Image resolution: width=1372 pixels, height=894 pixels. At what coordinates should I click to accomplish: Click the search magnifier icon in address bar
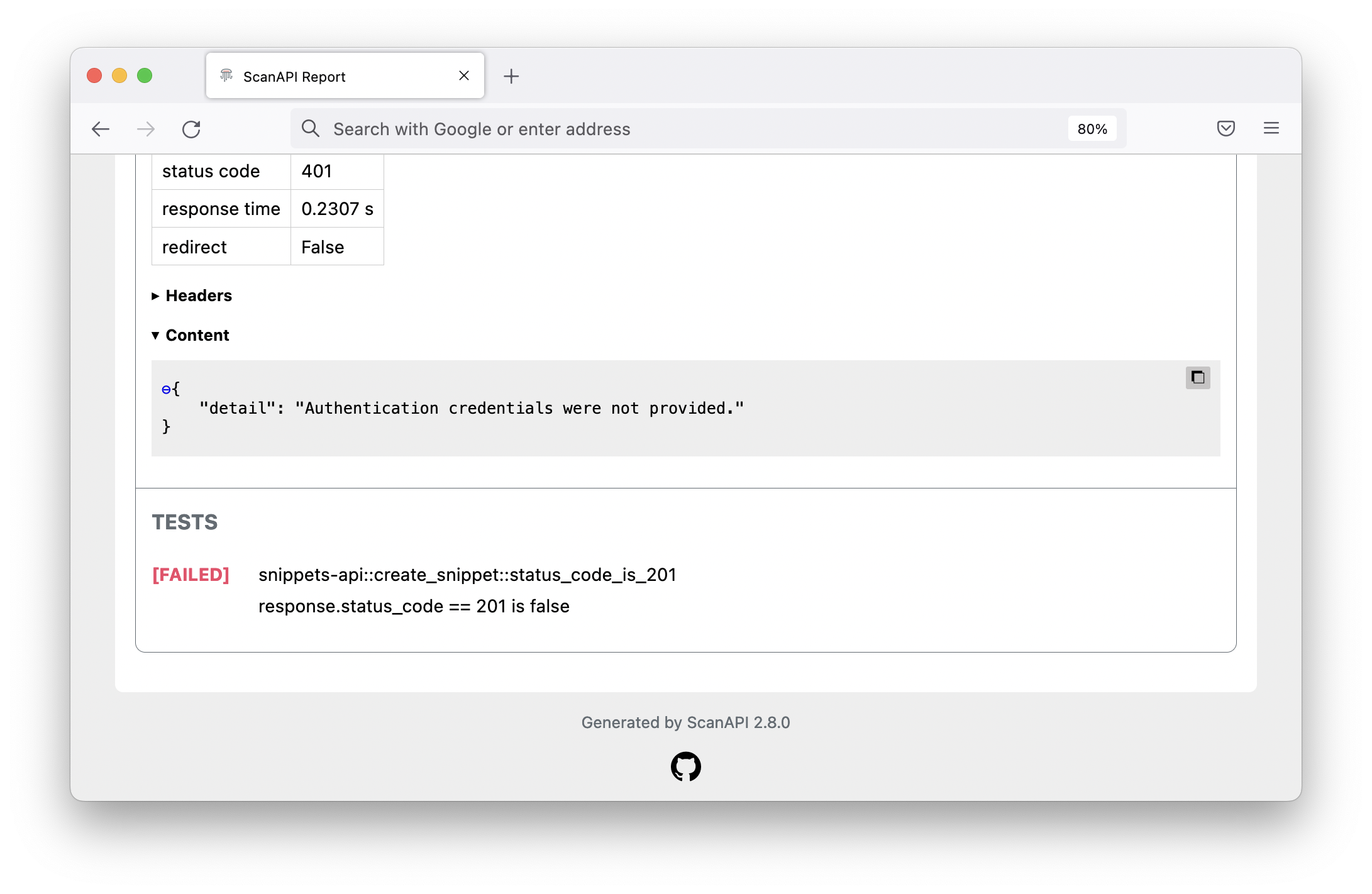(310, 129)
